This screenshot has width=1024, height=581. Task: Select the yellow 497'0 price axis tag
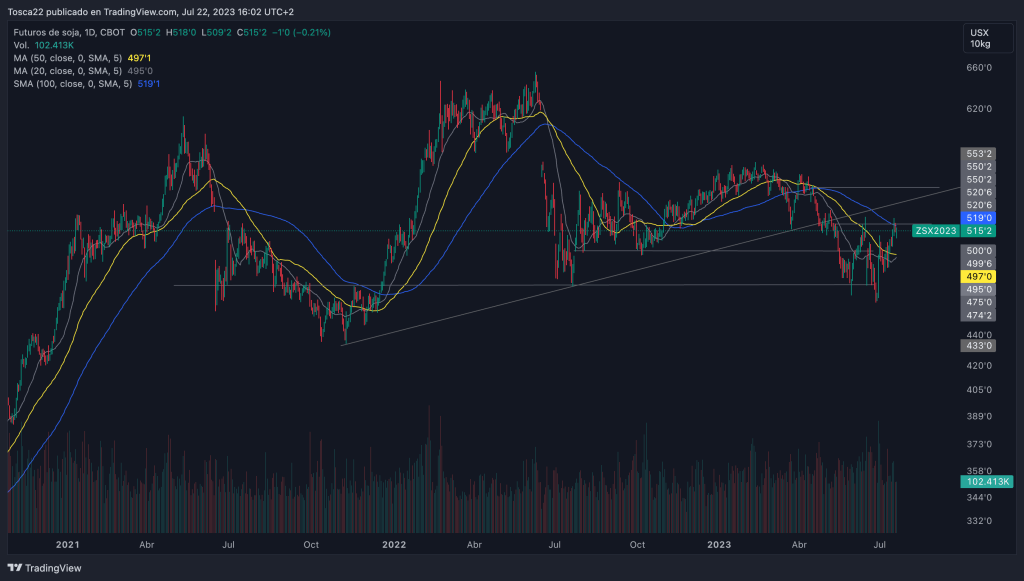(979, 276)
